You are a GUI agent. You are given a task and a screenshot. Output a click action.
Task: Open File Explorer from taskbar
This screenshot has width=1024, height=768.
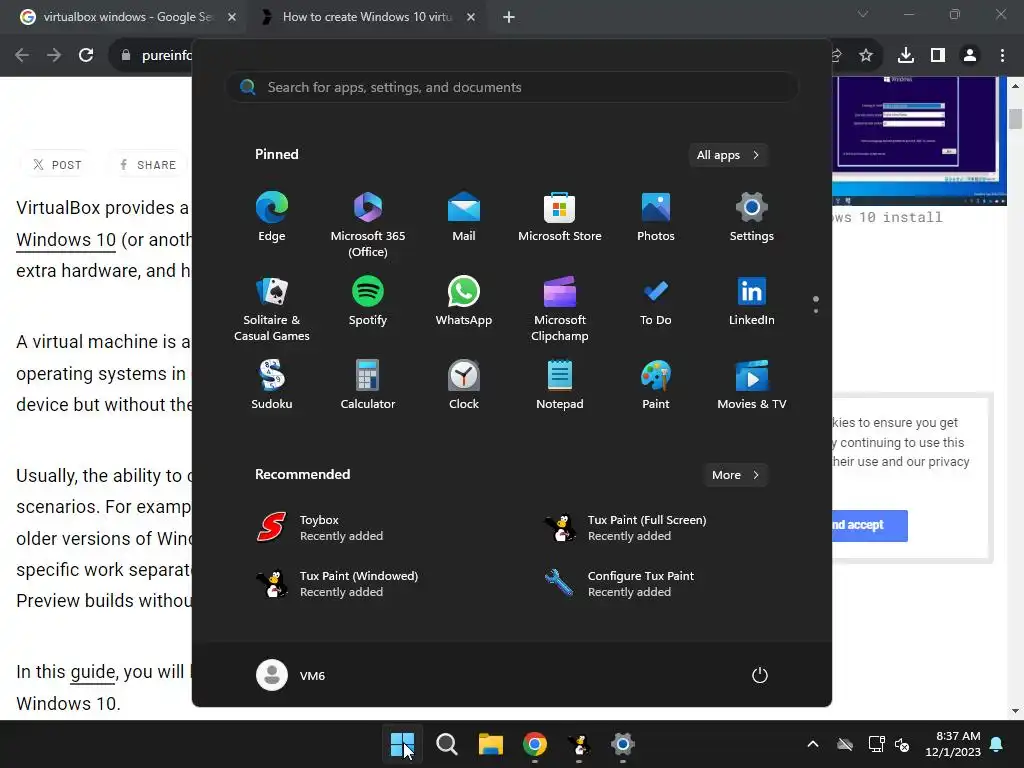pos(490,744)
